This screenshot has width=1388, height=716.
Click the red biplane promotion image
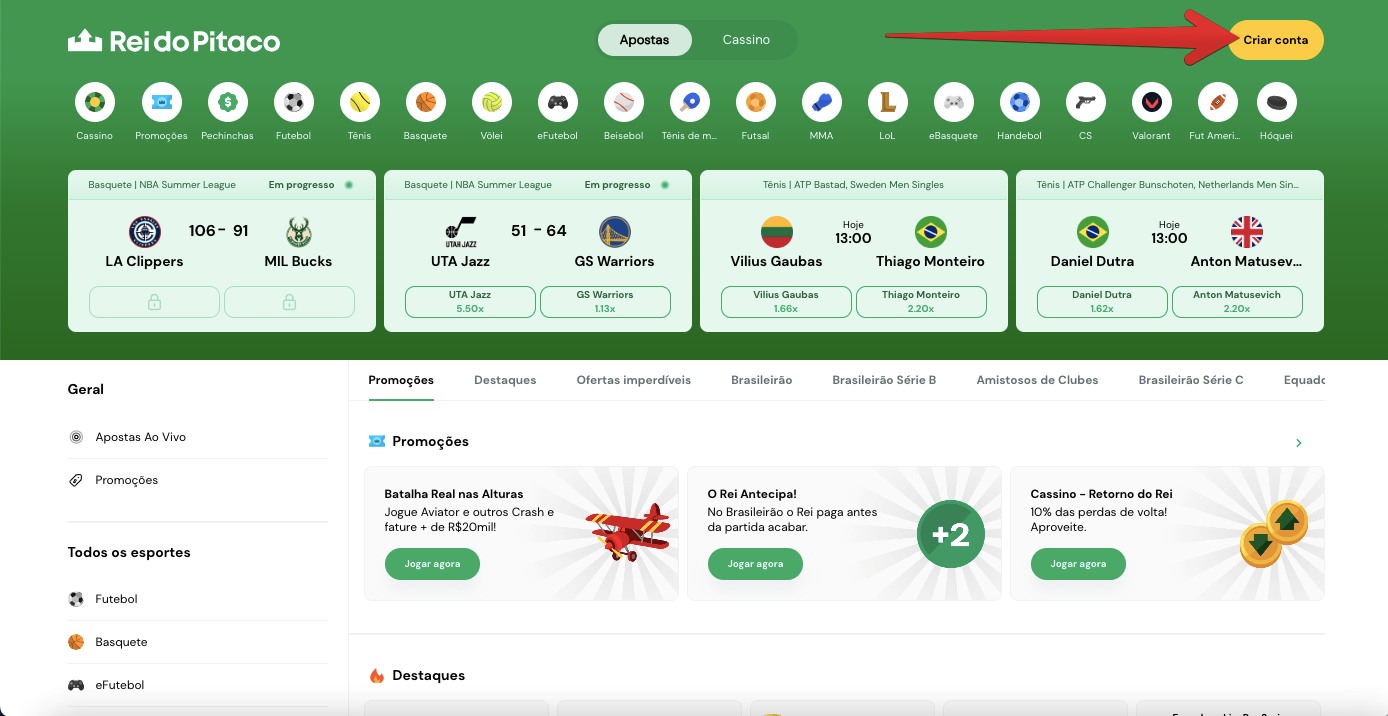[x=626, y=531]
